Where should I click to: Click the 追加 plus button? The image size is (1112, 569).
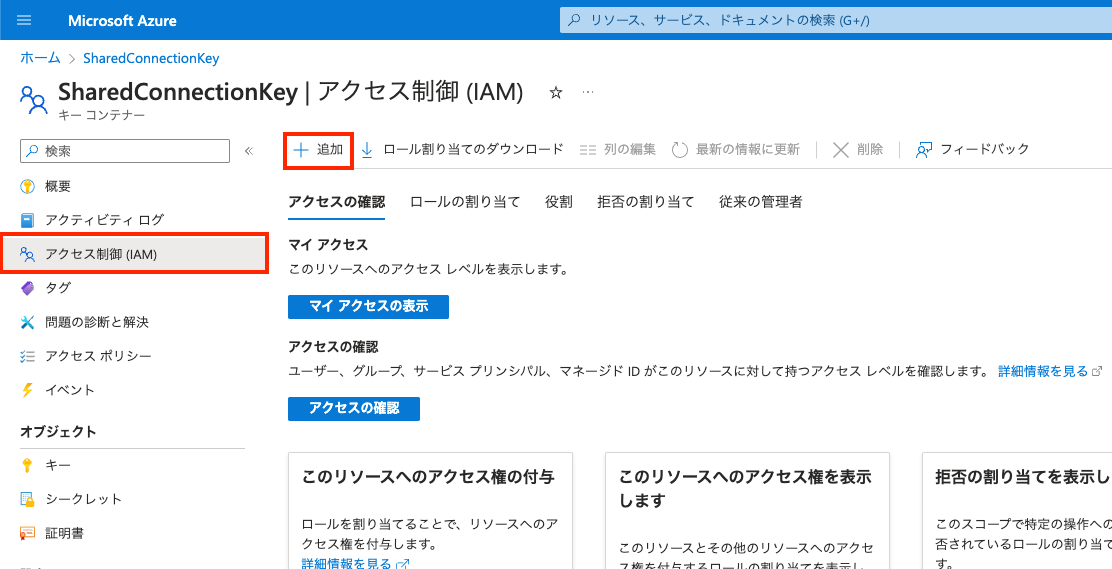[x=318, y=150]
